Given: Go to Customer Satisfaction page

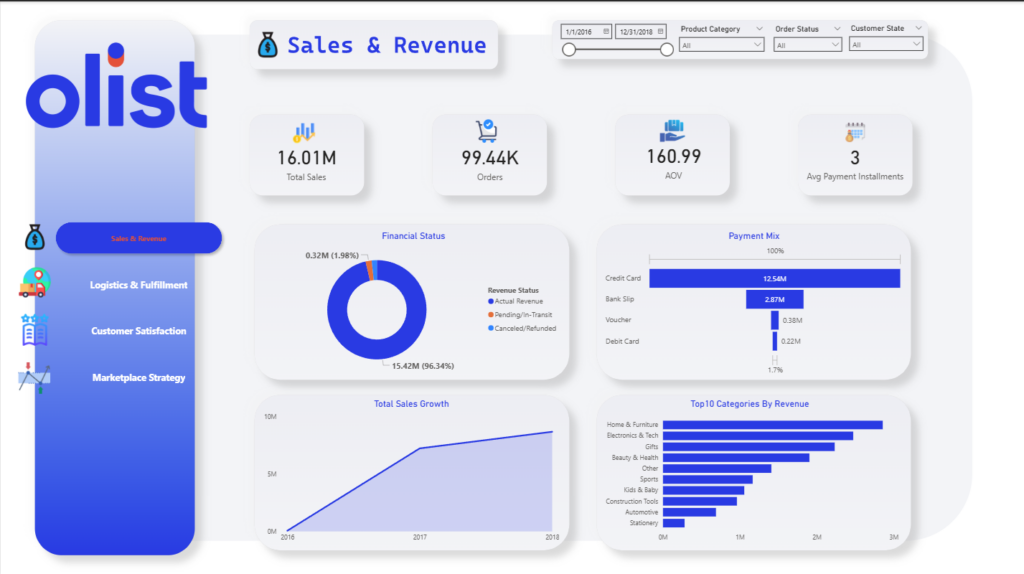Looking at the screenshot, I should click(138, 331).
